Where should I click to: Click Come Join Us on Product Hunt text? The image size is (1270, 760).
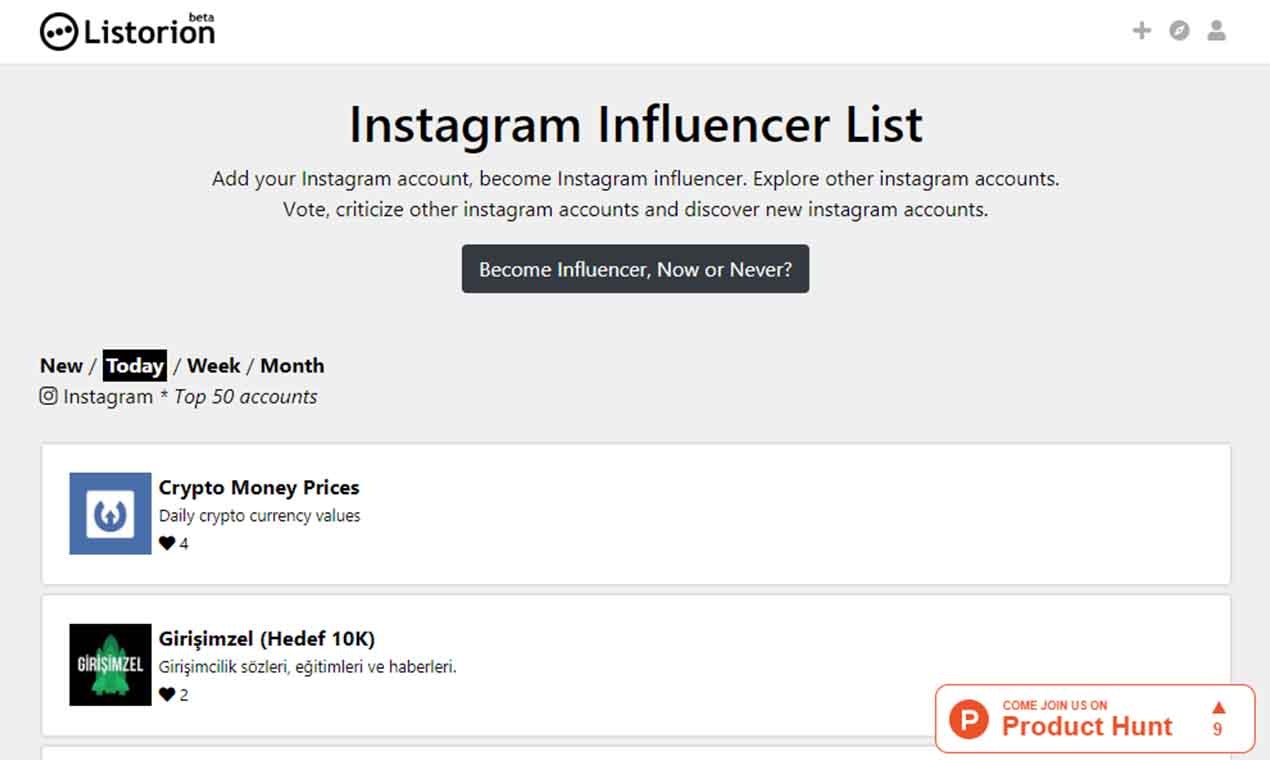click(1086, 719)
